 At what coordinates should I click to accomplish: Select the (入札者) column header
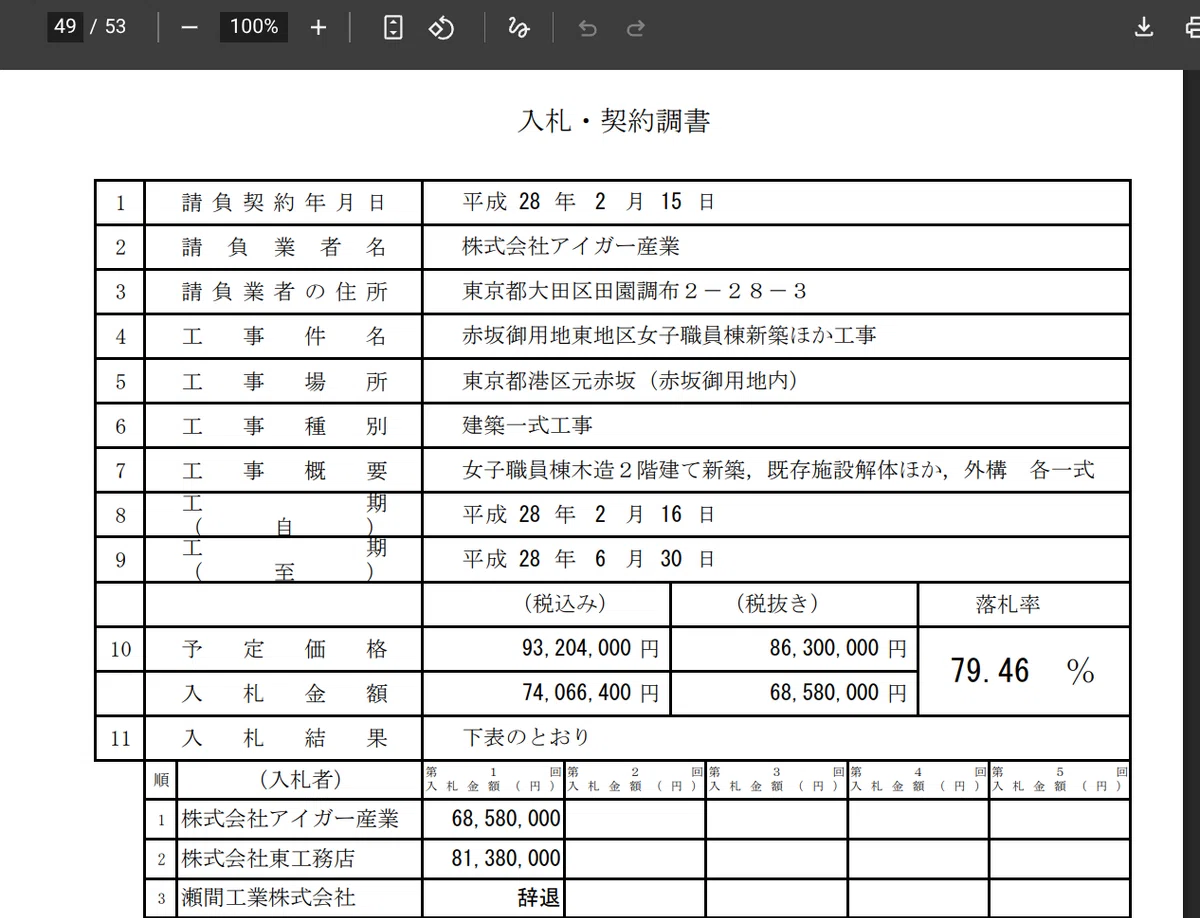pyautogui.click(x=300, y=779)
